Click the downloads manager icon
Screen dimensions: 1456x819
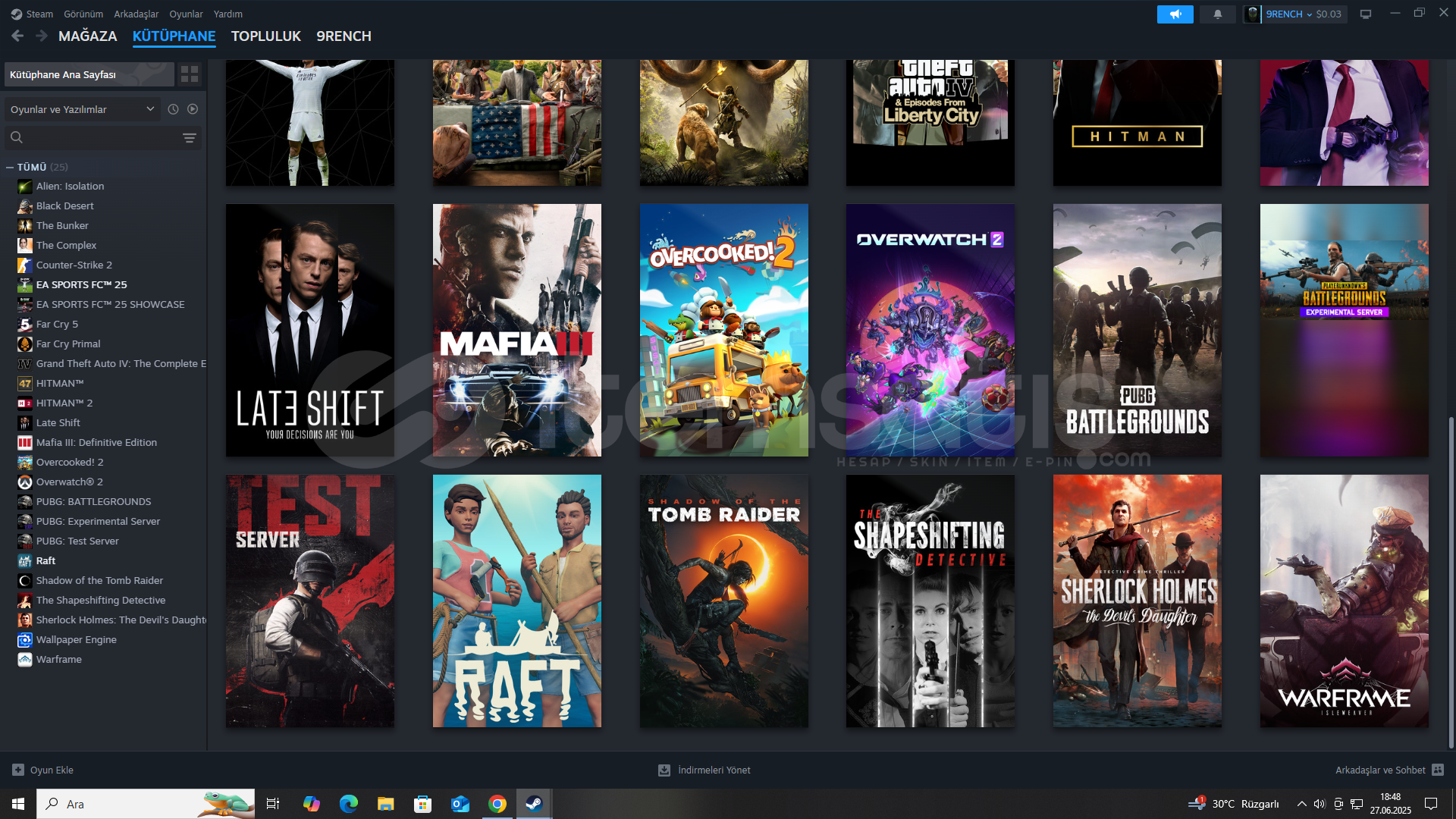[x=664, y=770]
